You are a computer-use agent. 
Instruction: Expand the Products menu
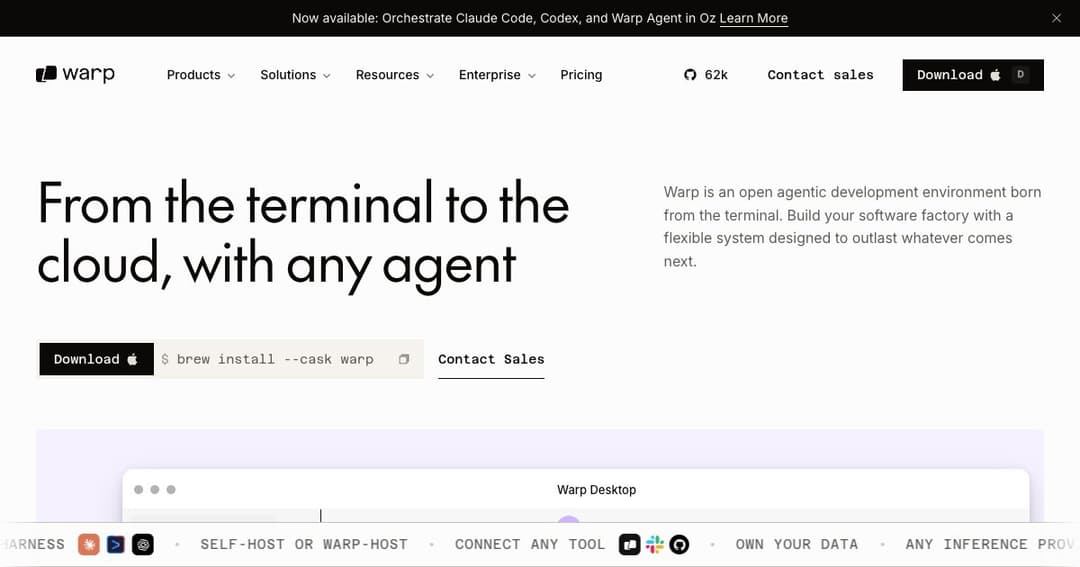click(x=200, y=74)
